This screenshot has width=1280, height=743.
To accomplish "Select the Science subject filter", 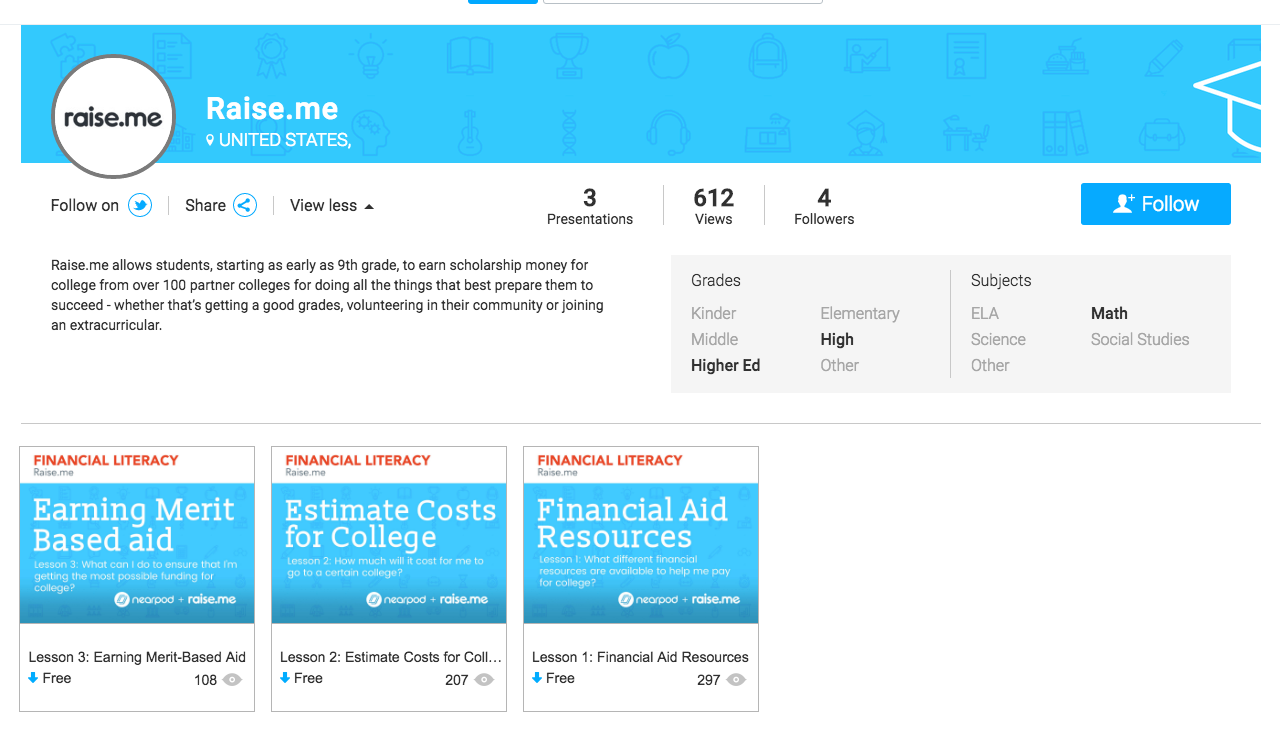I will click(998, 339).
